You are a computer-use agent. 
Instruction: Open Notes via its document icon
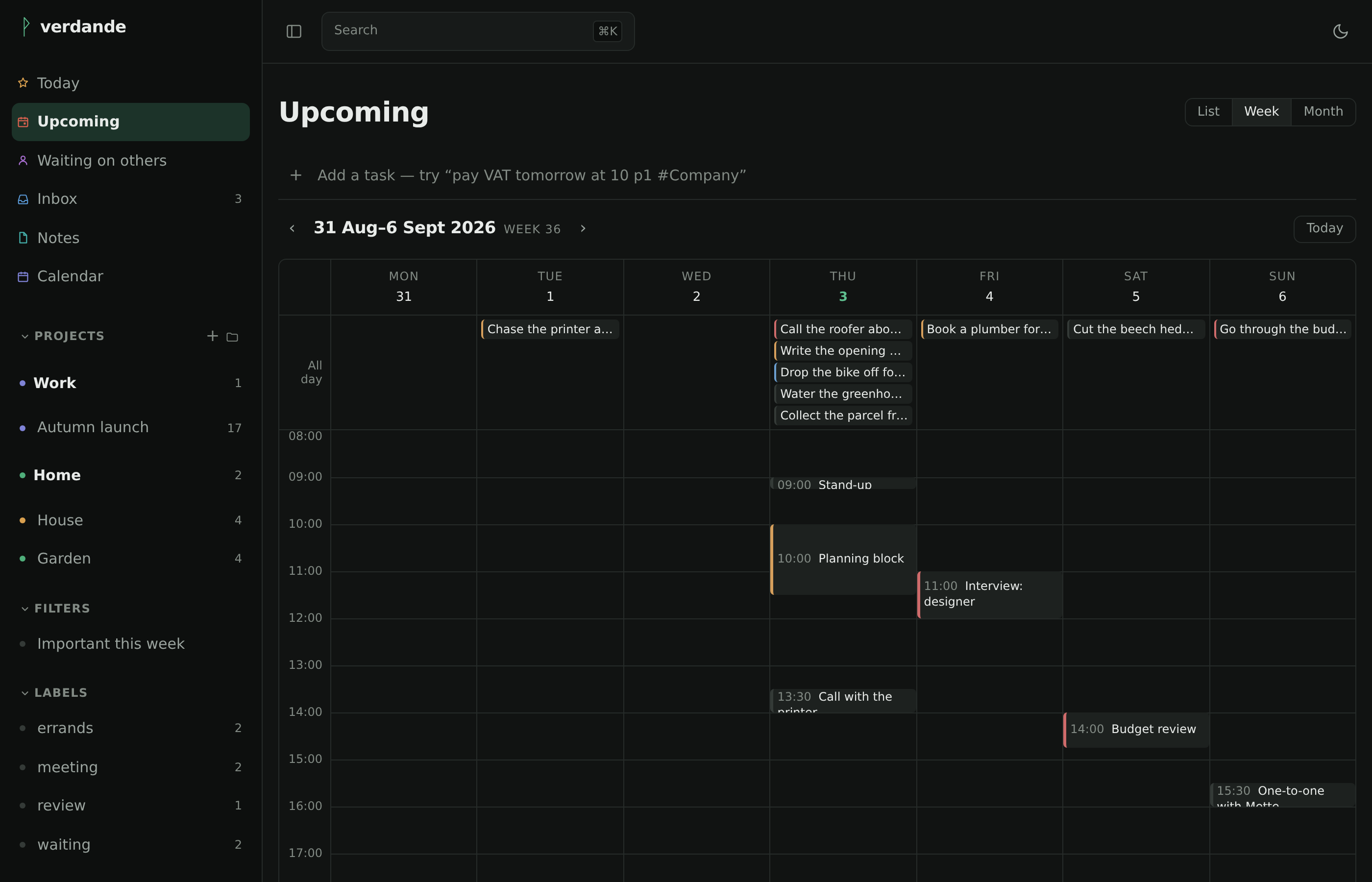(x=23, y=238)
